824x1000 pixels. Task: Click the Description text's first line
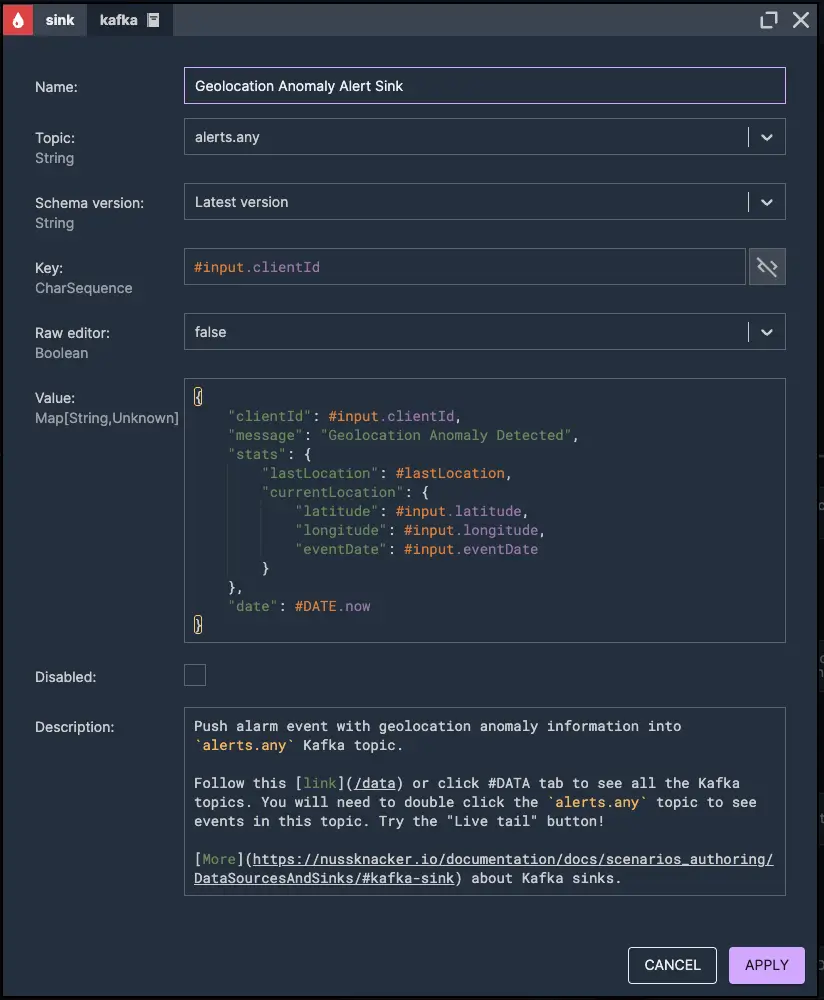(438, 726)
